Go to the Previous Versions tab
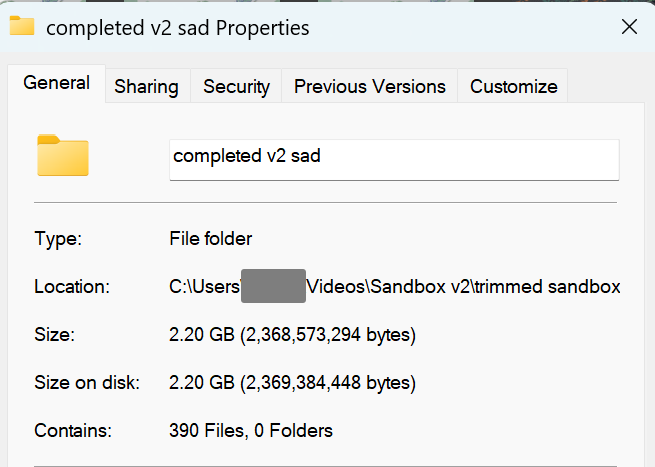 [x=370, y=86]
